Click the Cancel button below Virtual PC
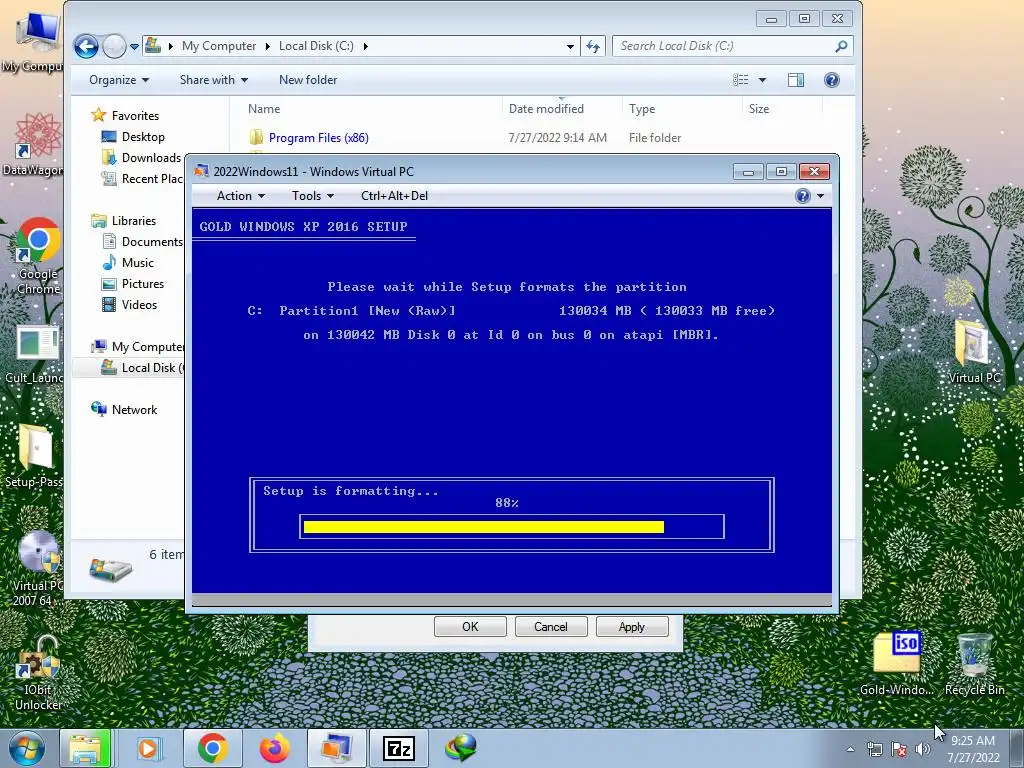The width and height of the screenshot is (1024, 768). click(x=551, y=627)
